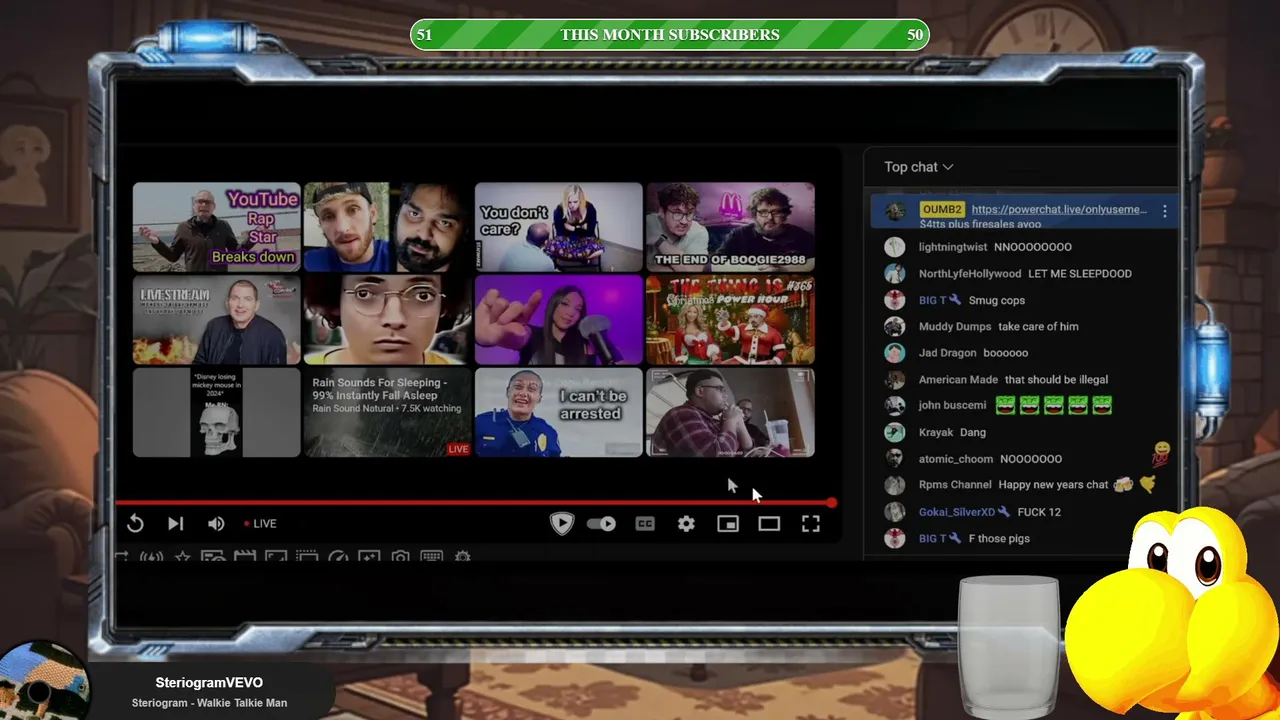Toggle the autoplay switch
This screenshot has width=1280, height=720.
point(601,523)
